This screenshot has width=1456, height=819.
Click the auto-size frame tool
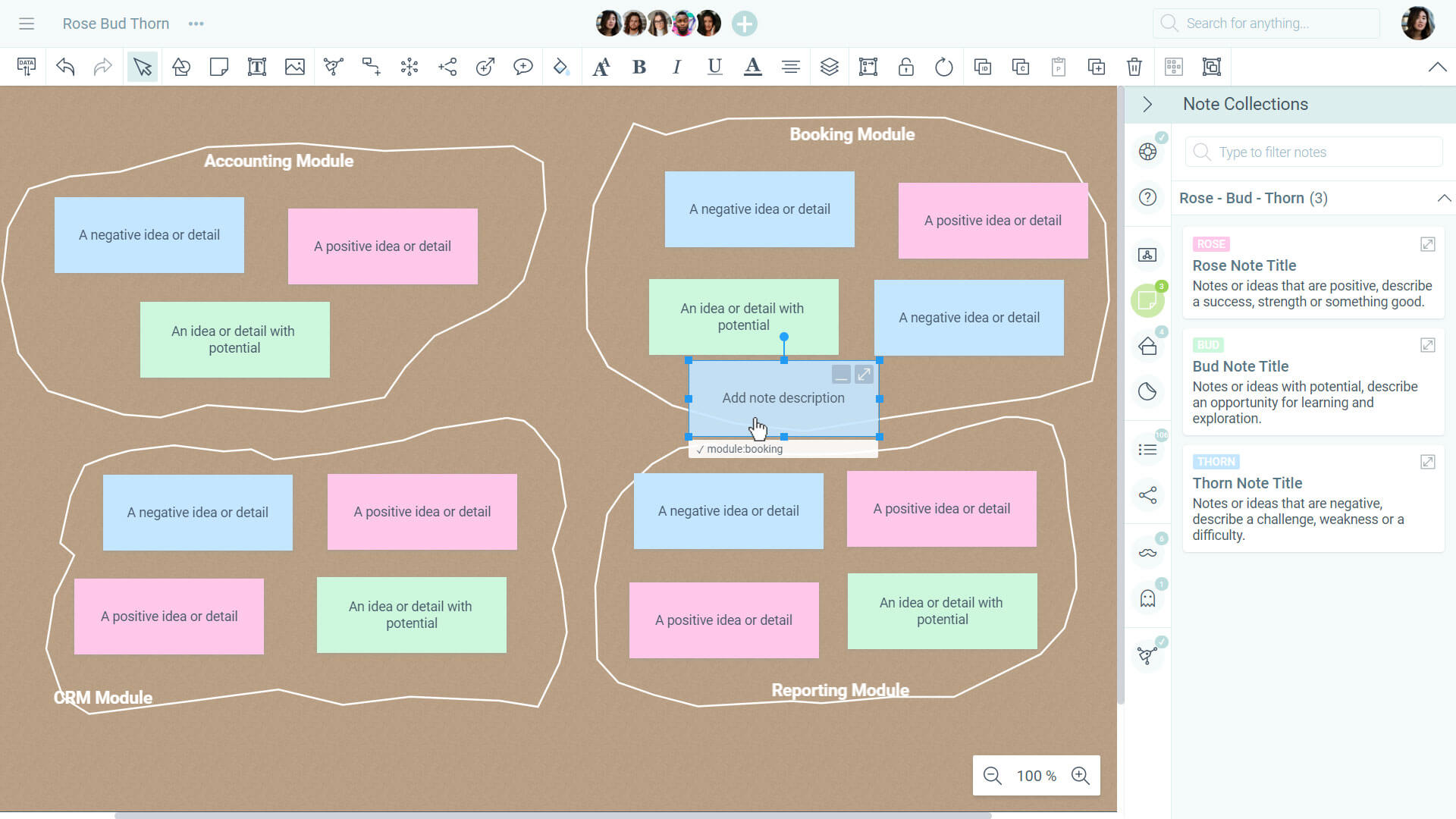868,67
